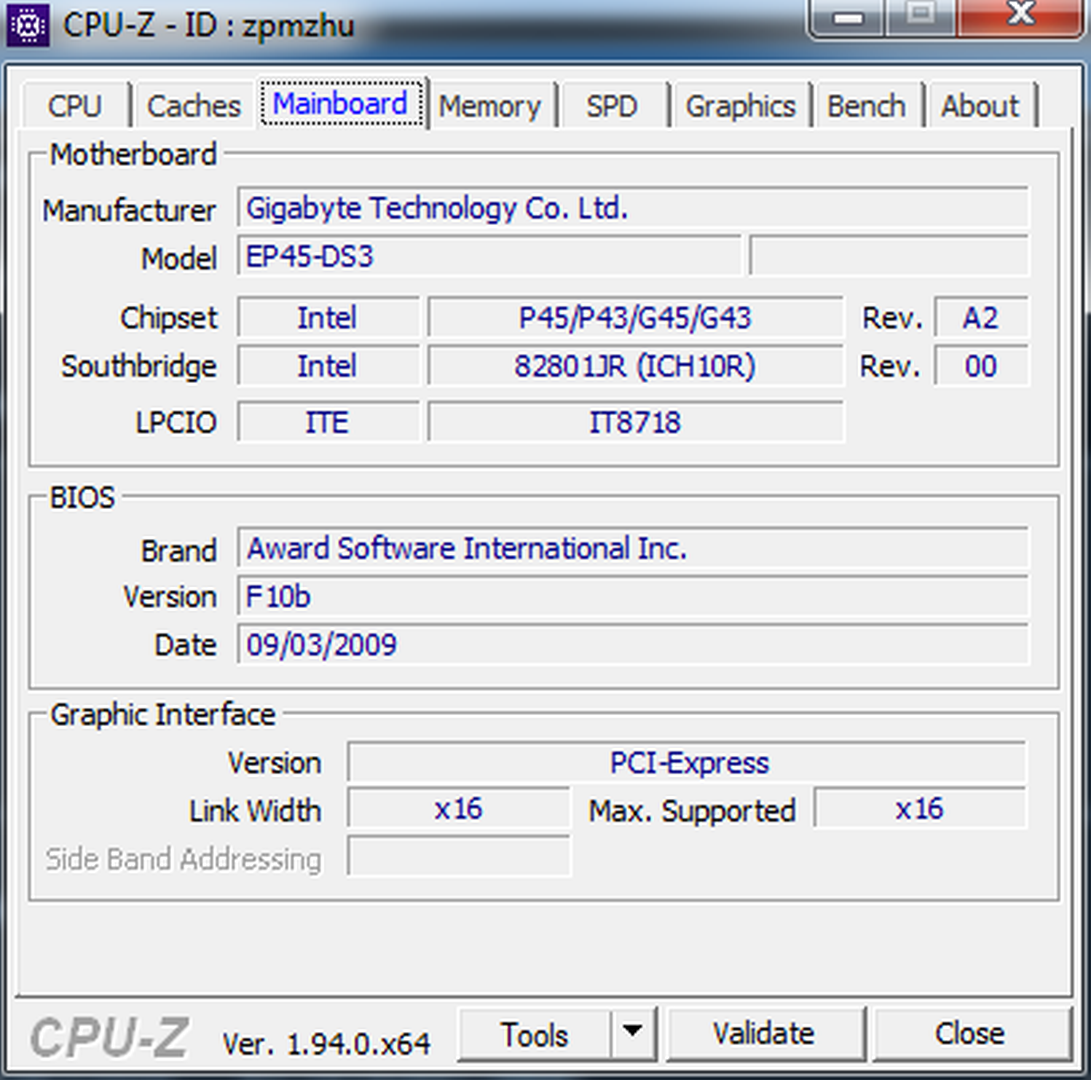Image resolution: width=1091 pixels, height=1080 pixels.
Task: Click the Manufacturer label
Action: (129, 210)
